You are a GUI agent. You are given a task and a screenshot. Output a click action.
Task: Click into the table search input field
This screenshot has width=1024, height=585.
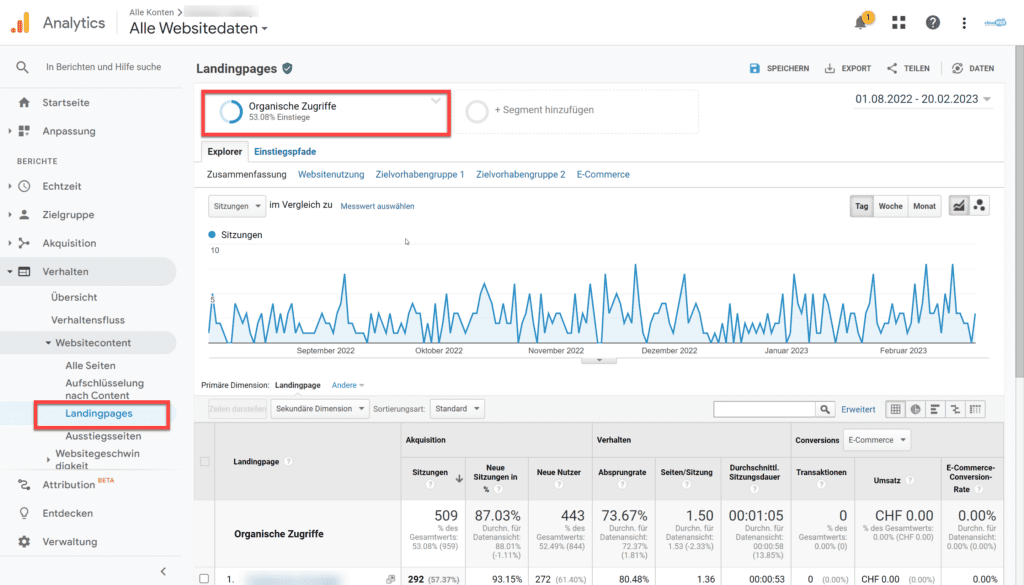(764, 409)
